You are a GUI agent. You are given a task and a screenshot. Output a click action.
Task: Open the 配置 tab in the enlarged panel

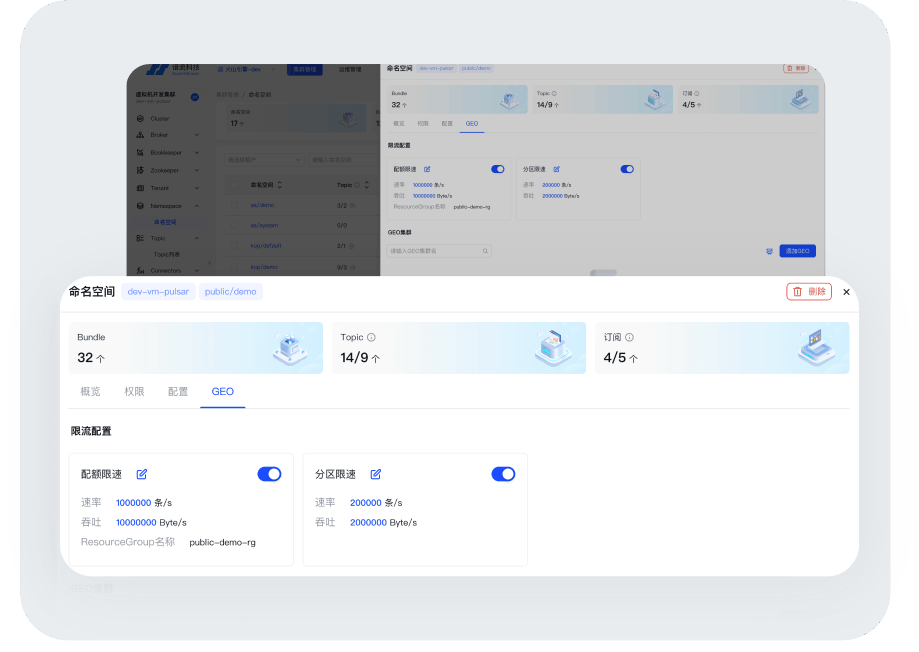click(178, 392)
